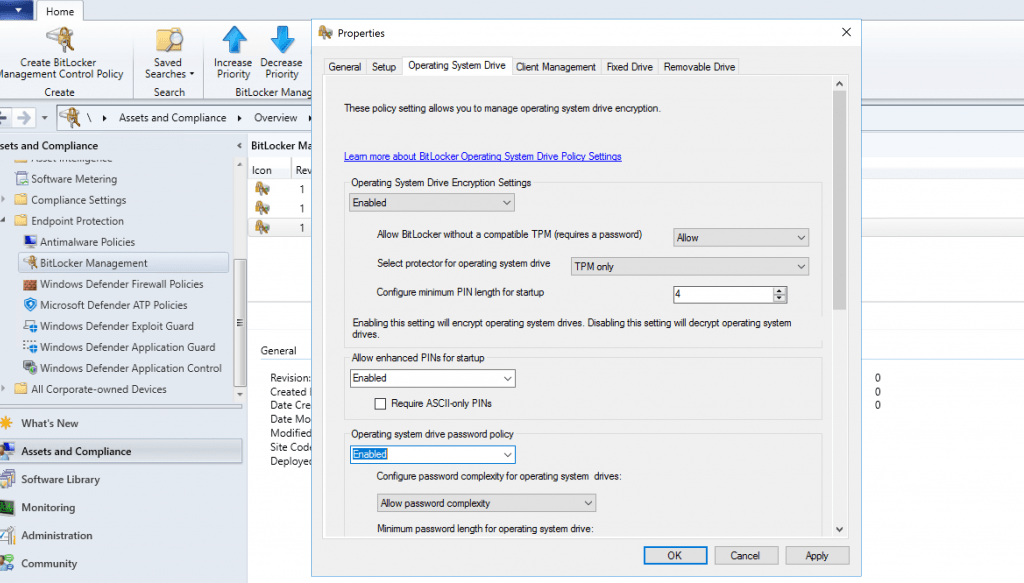Click the navigation Forward arrow
The height and width of the screenshot is (583, 1024).
[24, 118]
